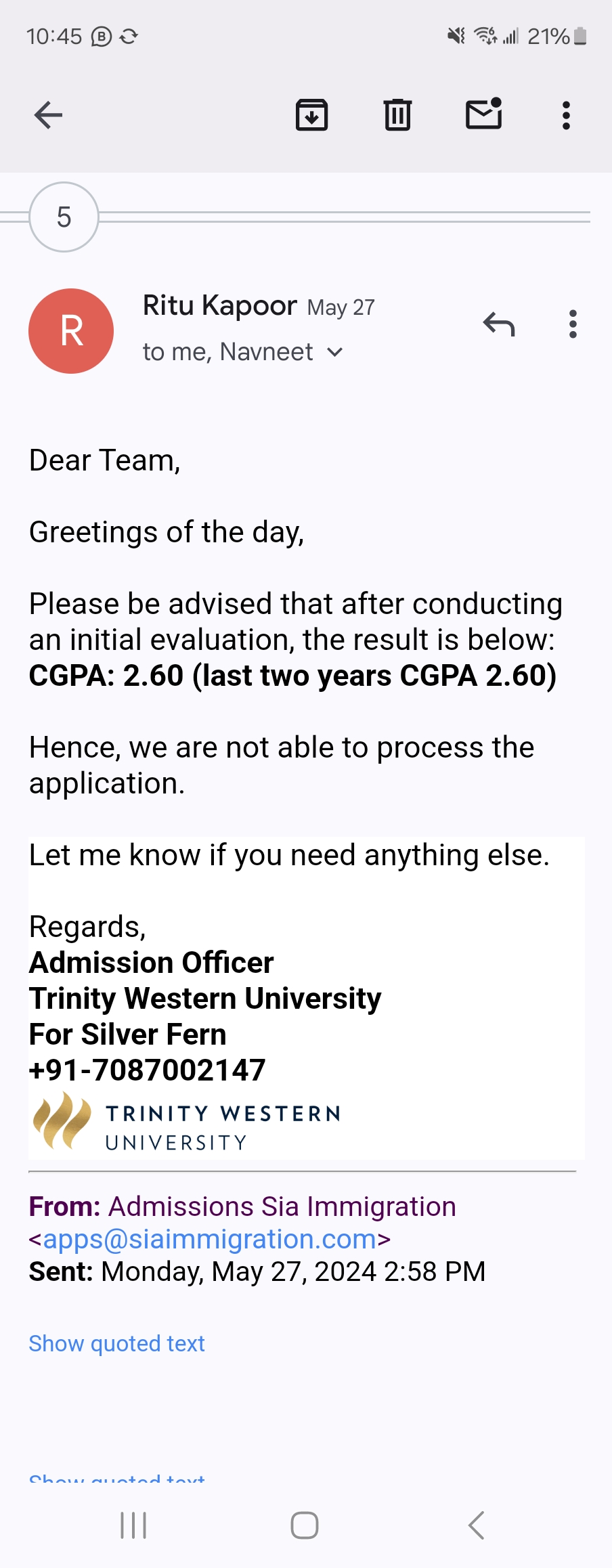Delete the email with trash icon
612x1568 pixels.
pyautogui.click(x=397, y=114)
